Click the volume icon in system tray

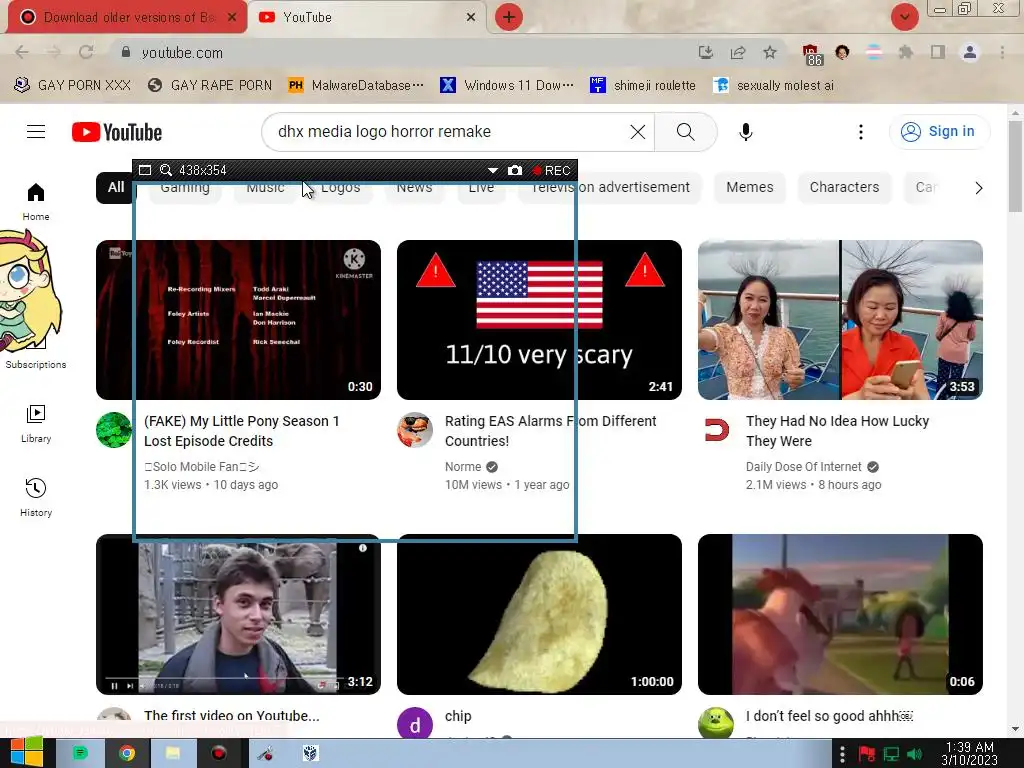click(x=914, y=754)
